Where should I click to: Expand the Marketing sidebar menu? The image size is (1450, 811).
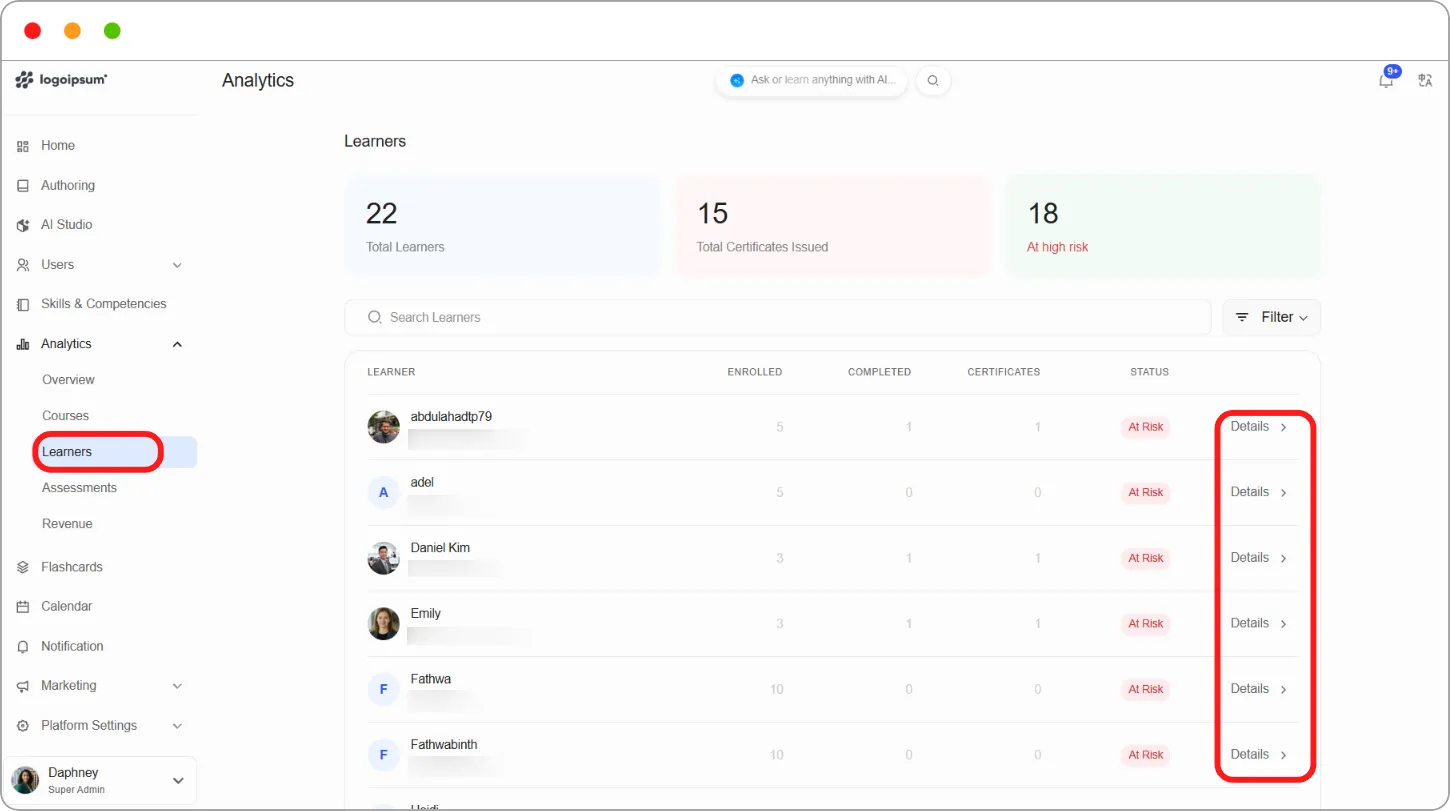100,686
